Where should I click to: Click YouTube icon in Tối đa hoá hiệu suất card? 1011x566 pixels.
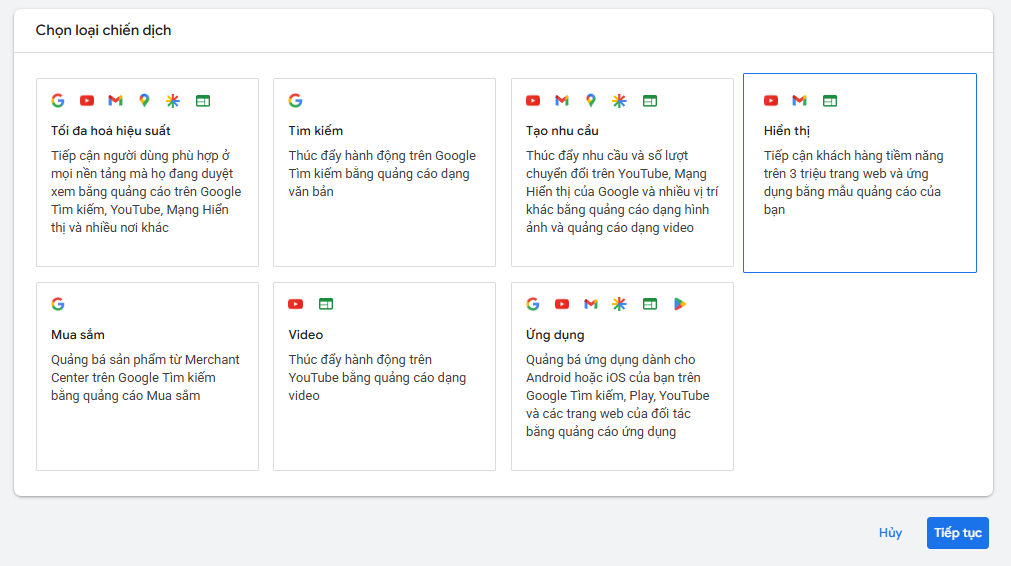pos(86,101)
